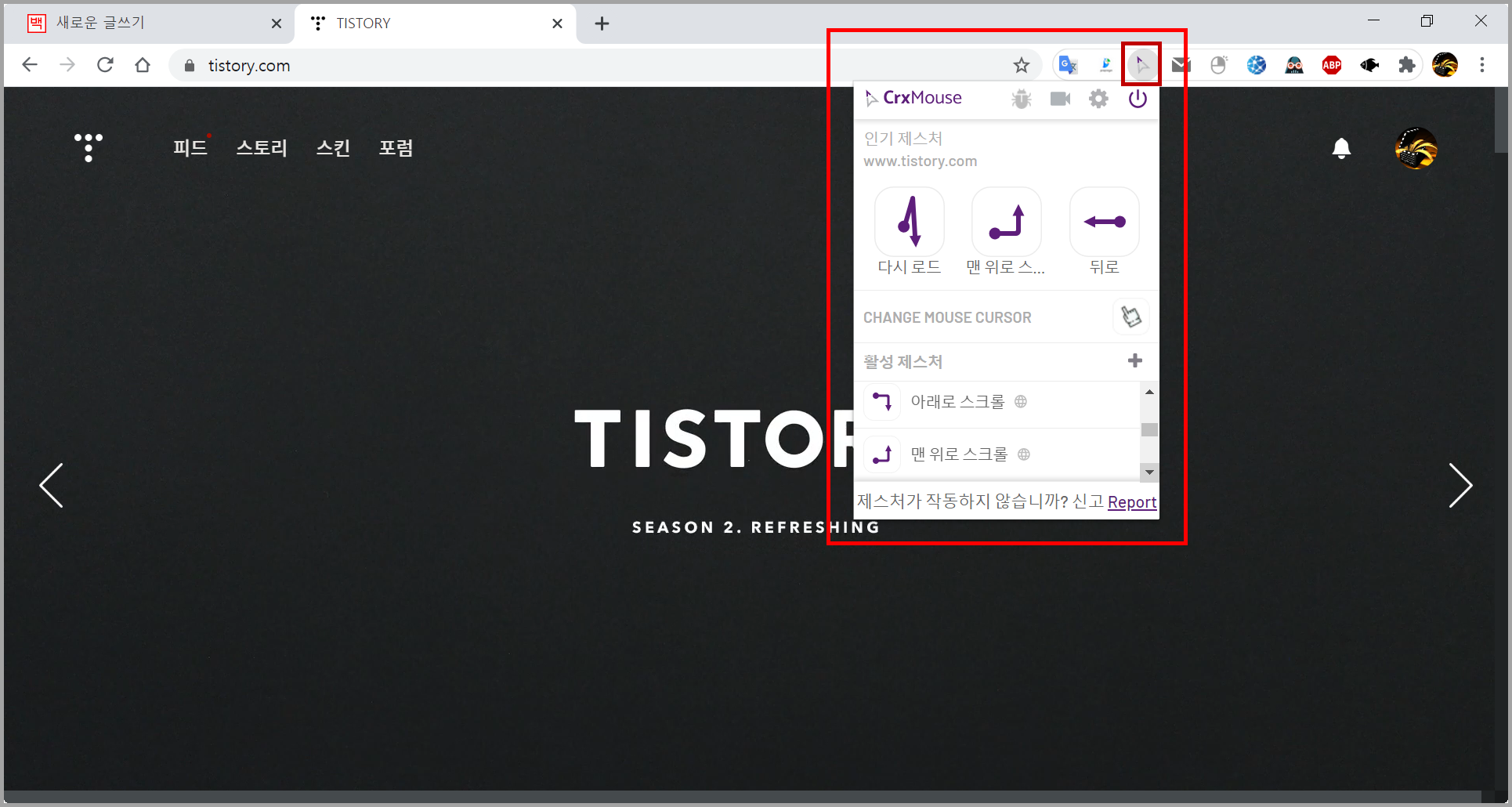Open the Report link
This screenshot has height=807, width=1512.
point(1132,502)
